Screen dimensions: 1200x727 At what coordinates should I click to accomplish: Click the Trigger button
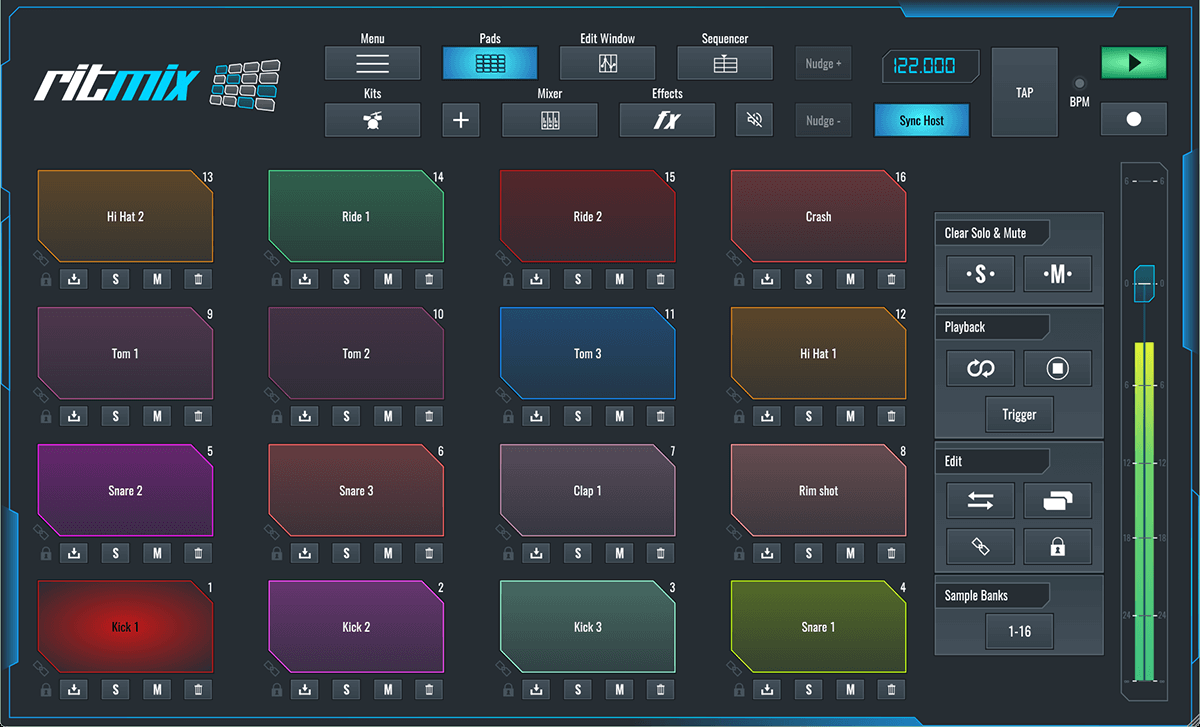click(x=1019, y=414)
